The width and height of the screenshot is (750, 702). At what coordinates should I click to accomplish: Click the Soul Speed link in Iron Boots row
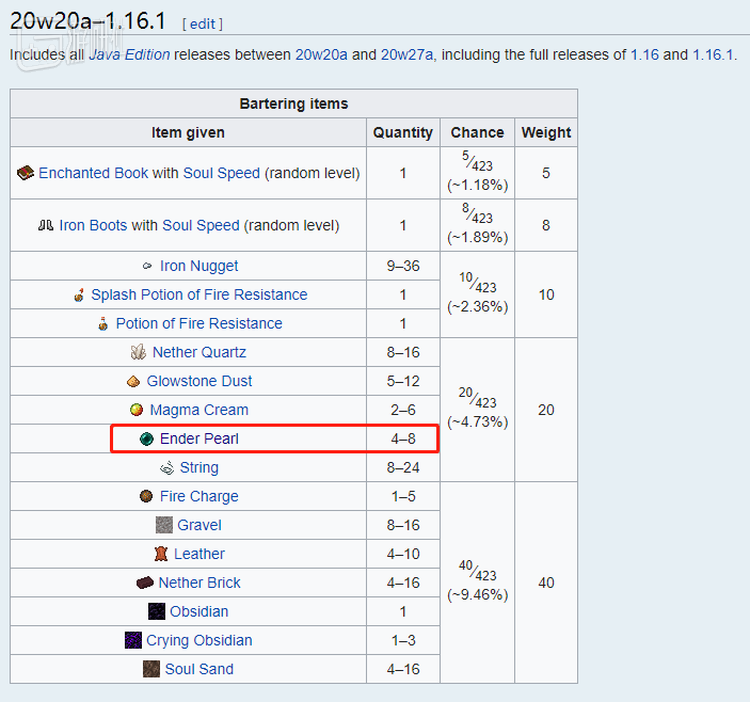point(201,225)
